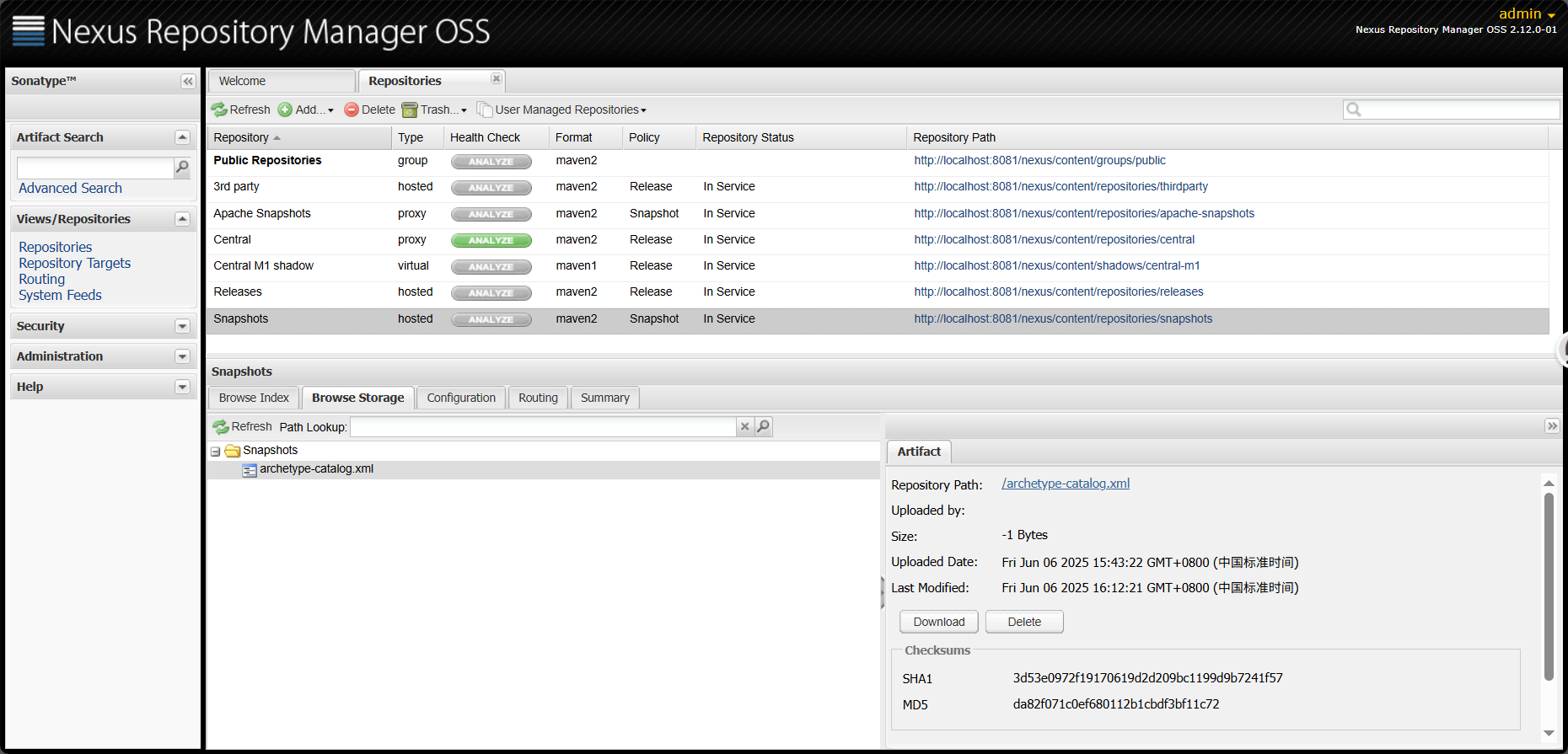Select the Browse Storage tab

pyautogui.click(x=357, y=398)
